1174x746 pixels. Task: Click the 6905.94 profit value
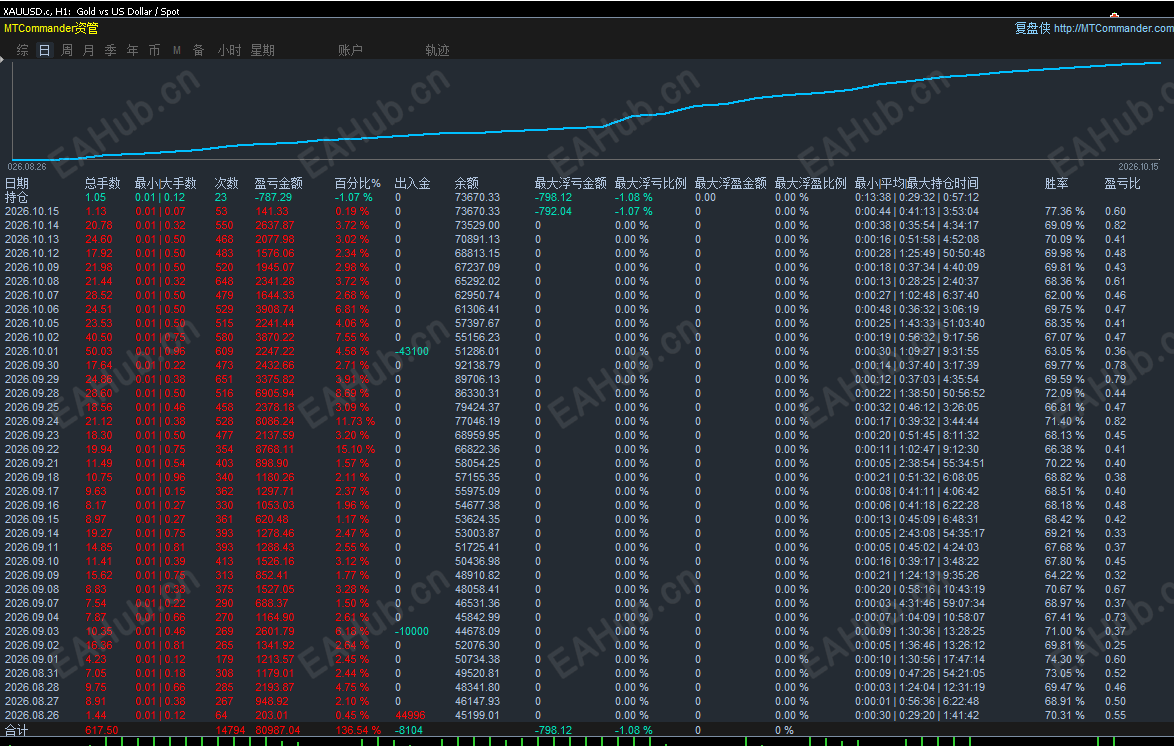point(275,393)
